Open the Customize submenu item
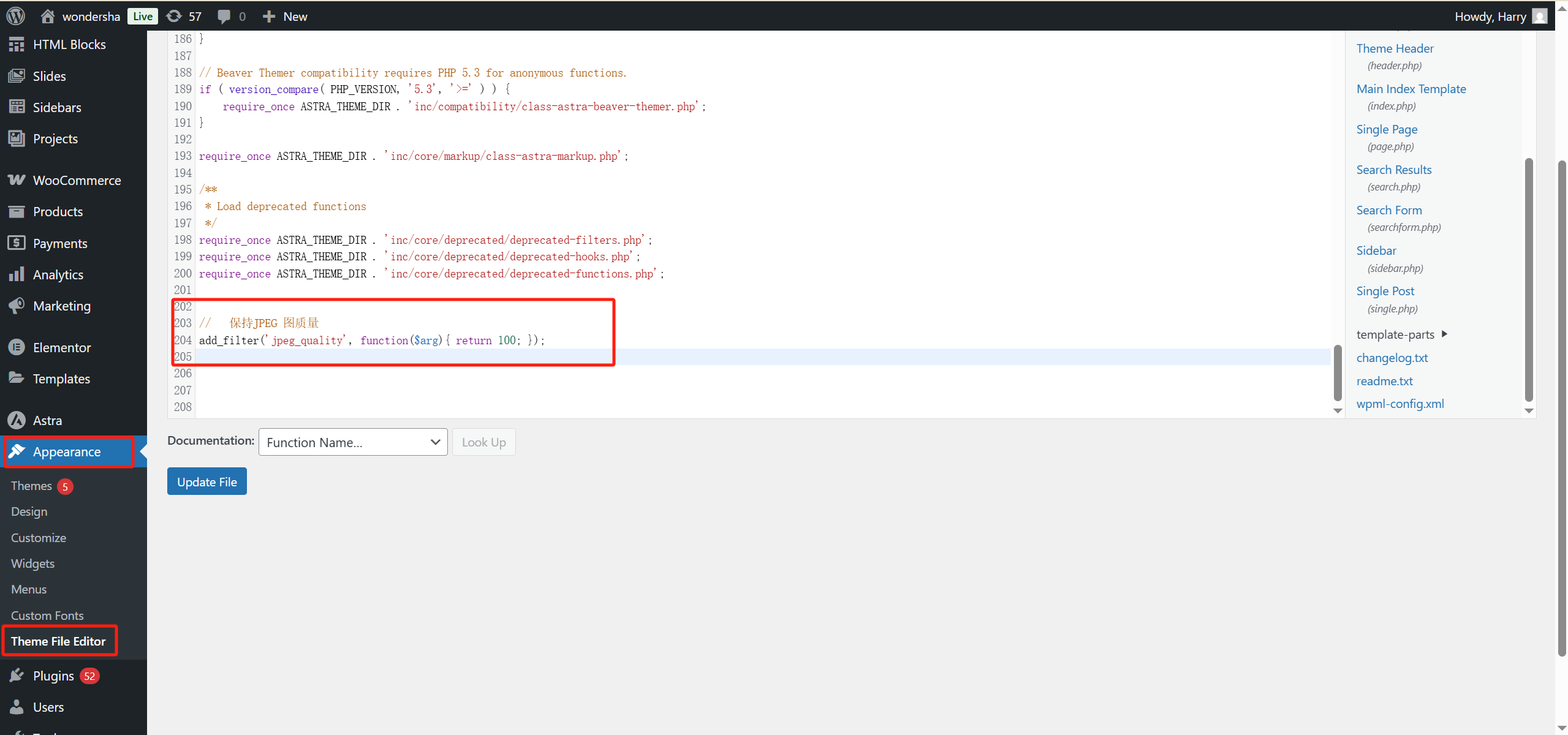 point(39,538)
